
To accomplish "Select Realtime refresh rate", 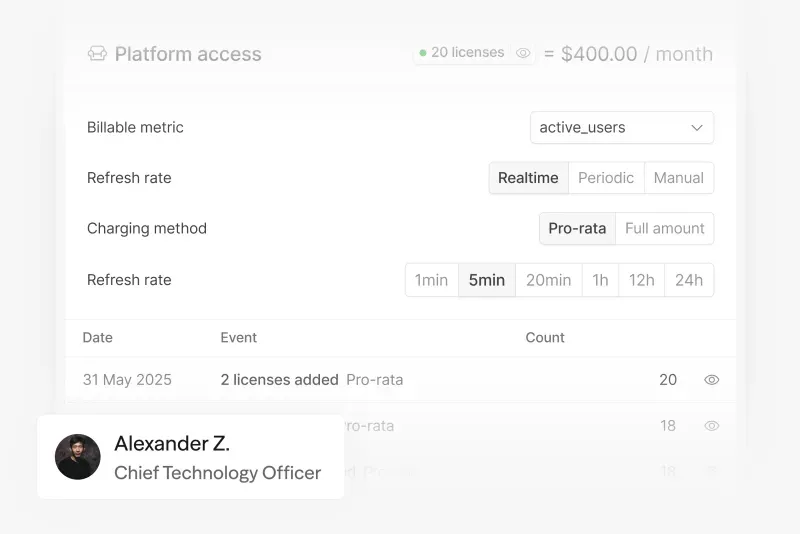I will (x=528, y=178).
